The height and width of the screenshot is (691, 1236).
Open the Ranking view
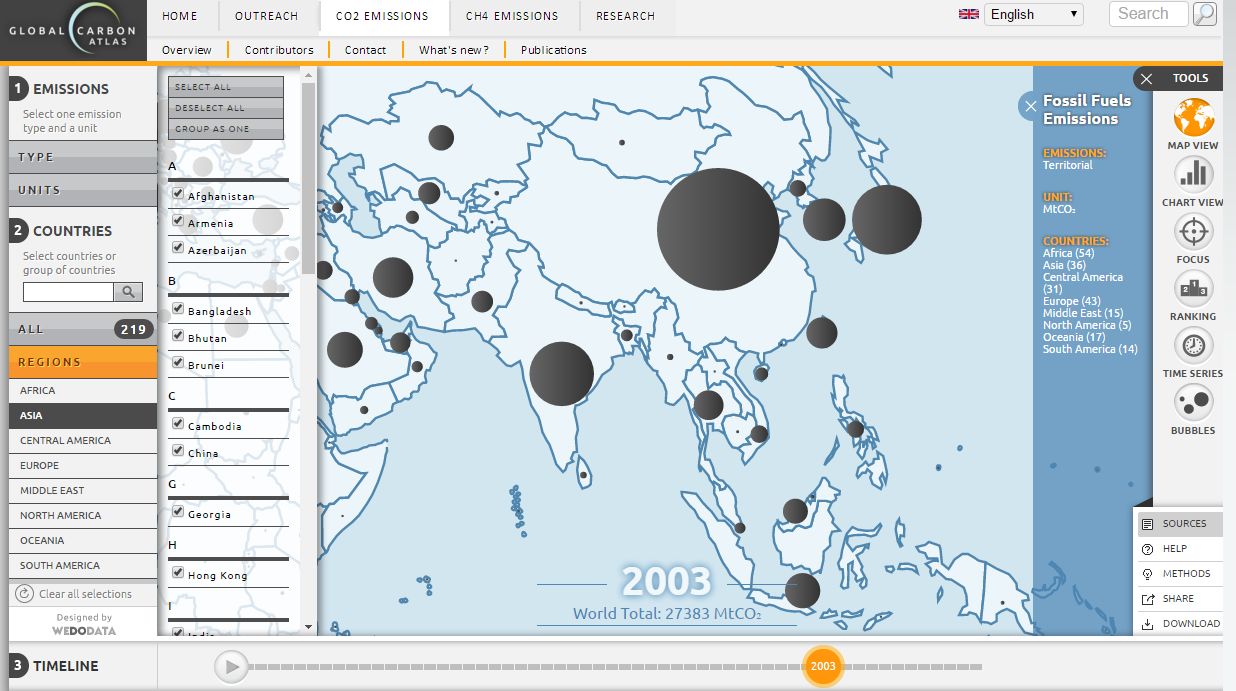click(1193, 289)
